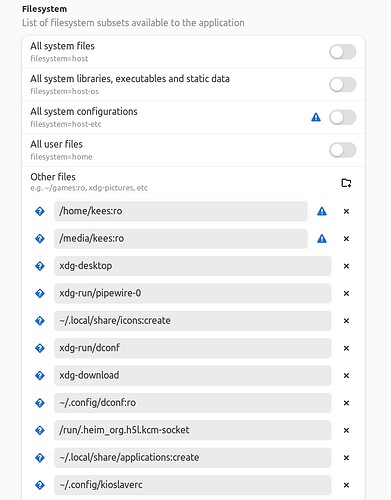Click help icon for ~/.config/dconf:ro
391x500 pixels.
click(x=40, y=403)
